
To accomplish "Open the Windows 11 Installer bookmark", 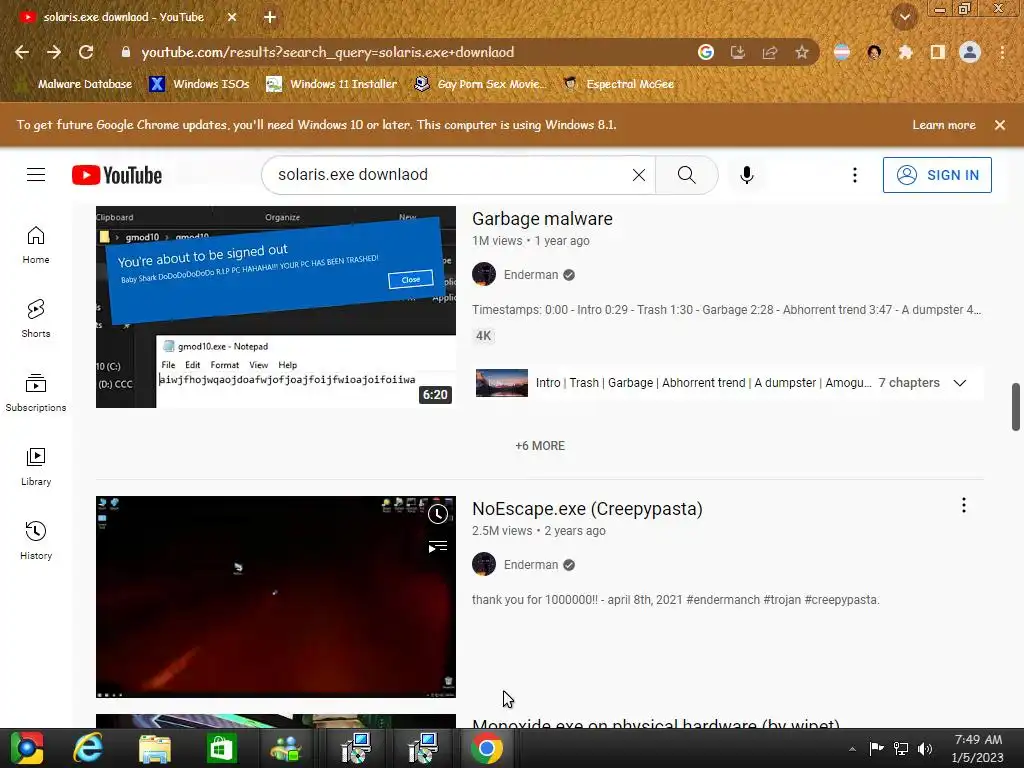I will click(x=331, y=84).
